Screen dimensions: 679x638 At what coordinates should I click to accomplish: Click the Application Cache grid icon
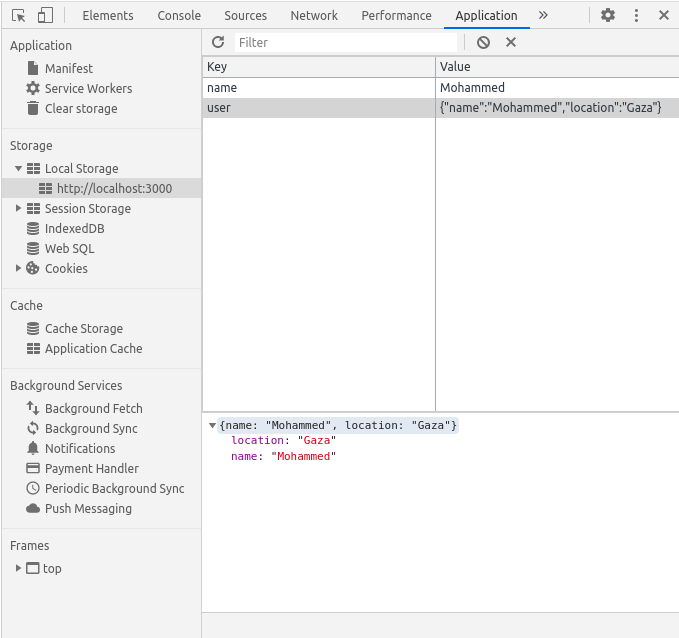pyautogui.click(x=33, y=349)
